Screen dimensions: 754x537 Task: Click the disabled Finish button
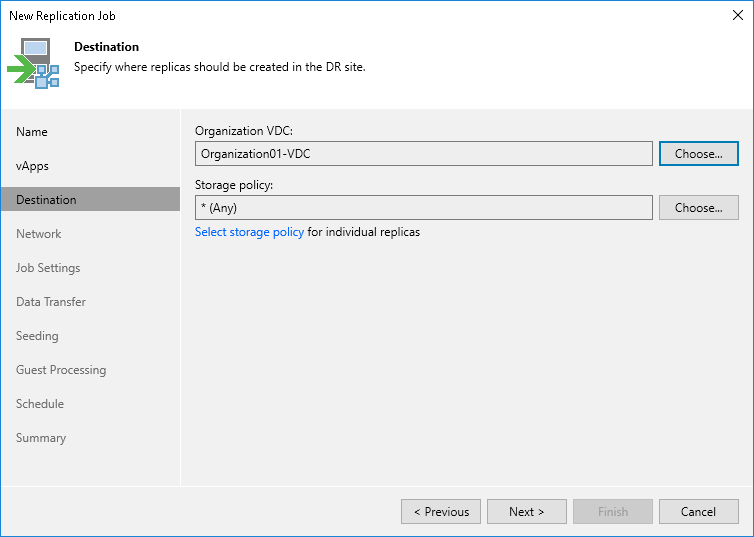[x=613, y=512]
